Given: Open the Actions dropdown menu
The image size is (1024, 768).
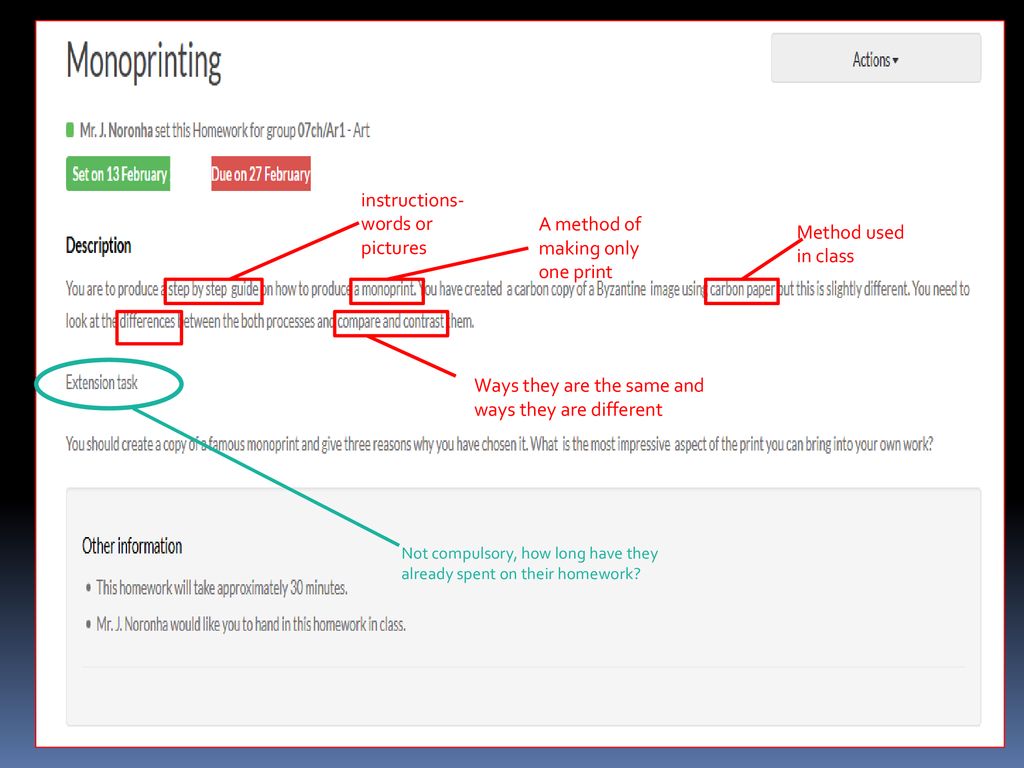Looking at the screenshot, I should (875, 58).
